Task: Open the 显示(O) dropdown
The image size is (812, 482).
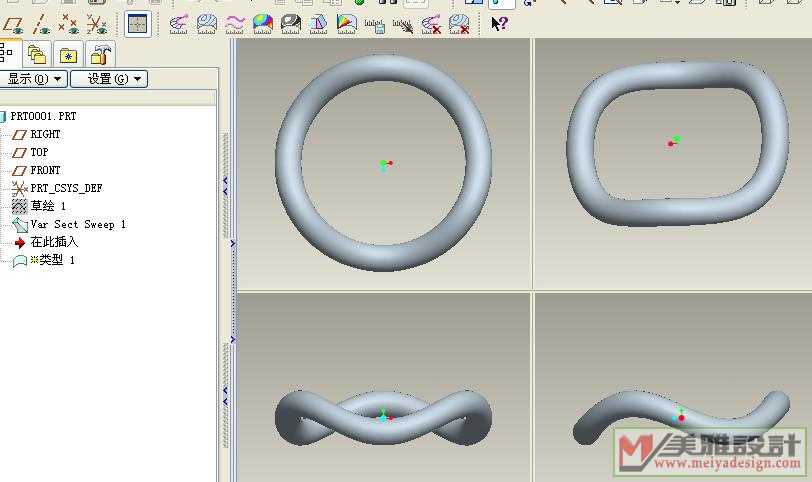Action: click(x=33, y=79)
